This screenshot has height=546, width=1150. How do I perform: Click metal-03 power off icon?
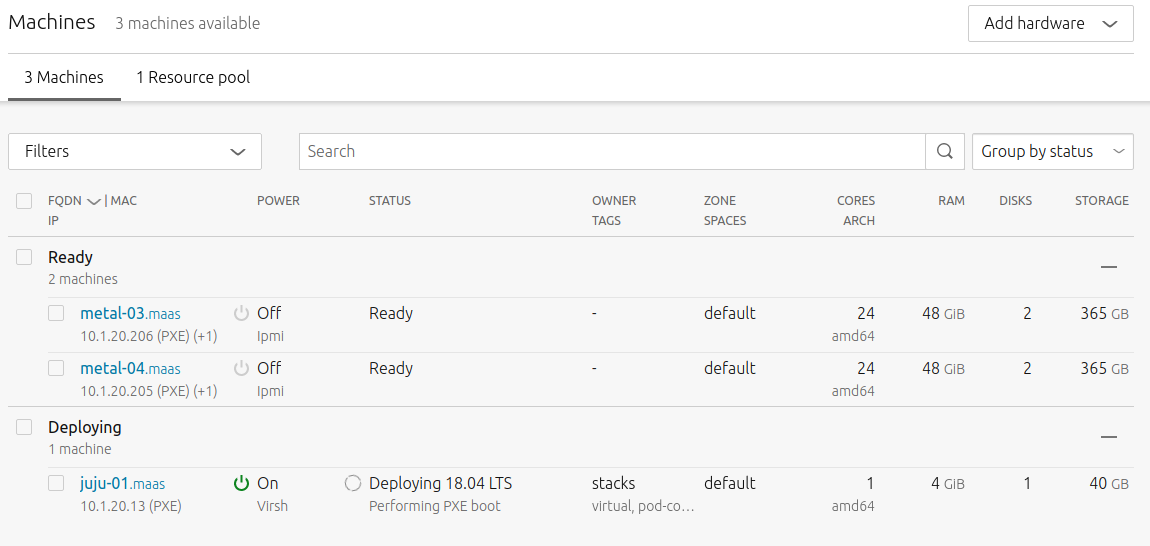tap(241, 314)
